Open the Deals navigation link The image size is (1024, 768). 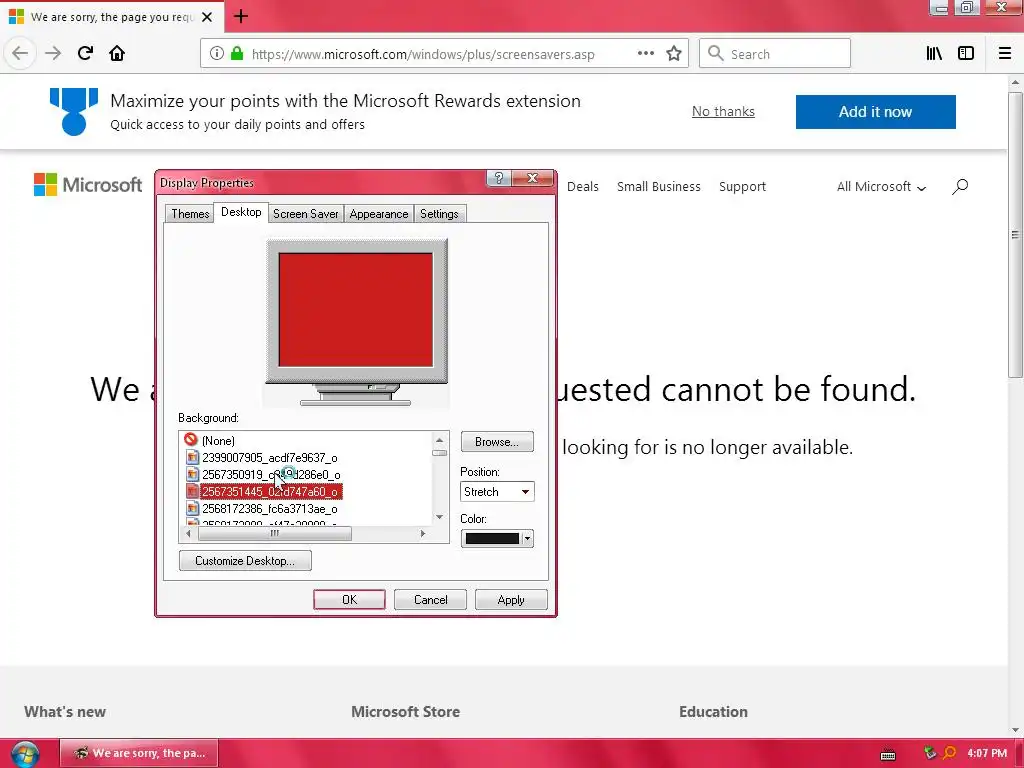(x=583, y=187)
